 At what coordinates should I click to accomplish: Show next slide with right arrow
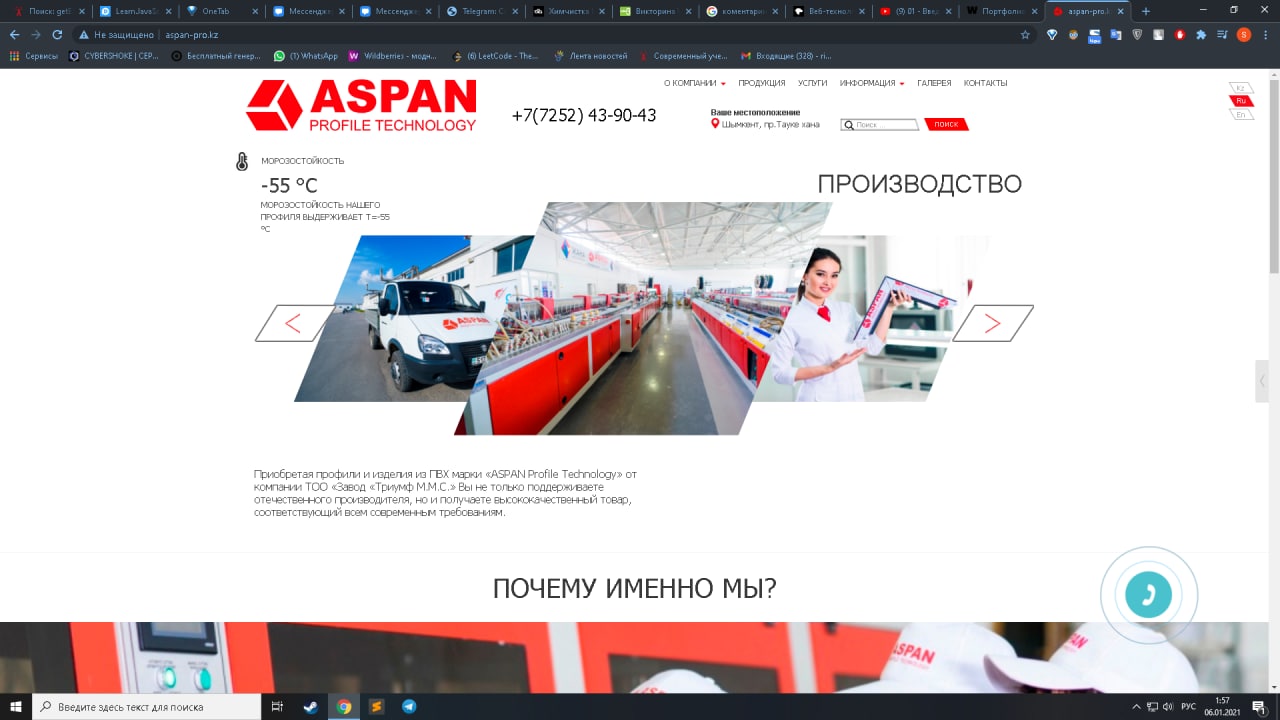click(992, 323)
